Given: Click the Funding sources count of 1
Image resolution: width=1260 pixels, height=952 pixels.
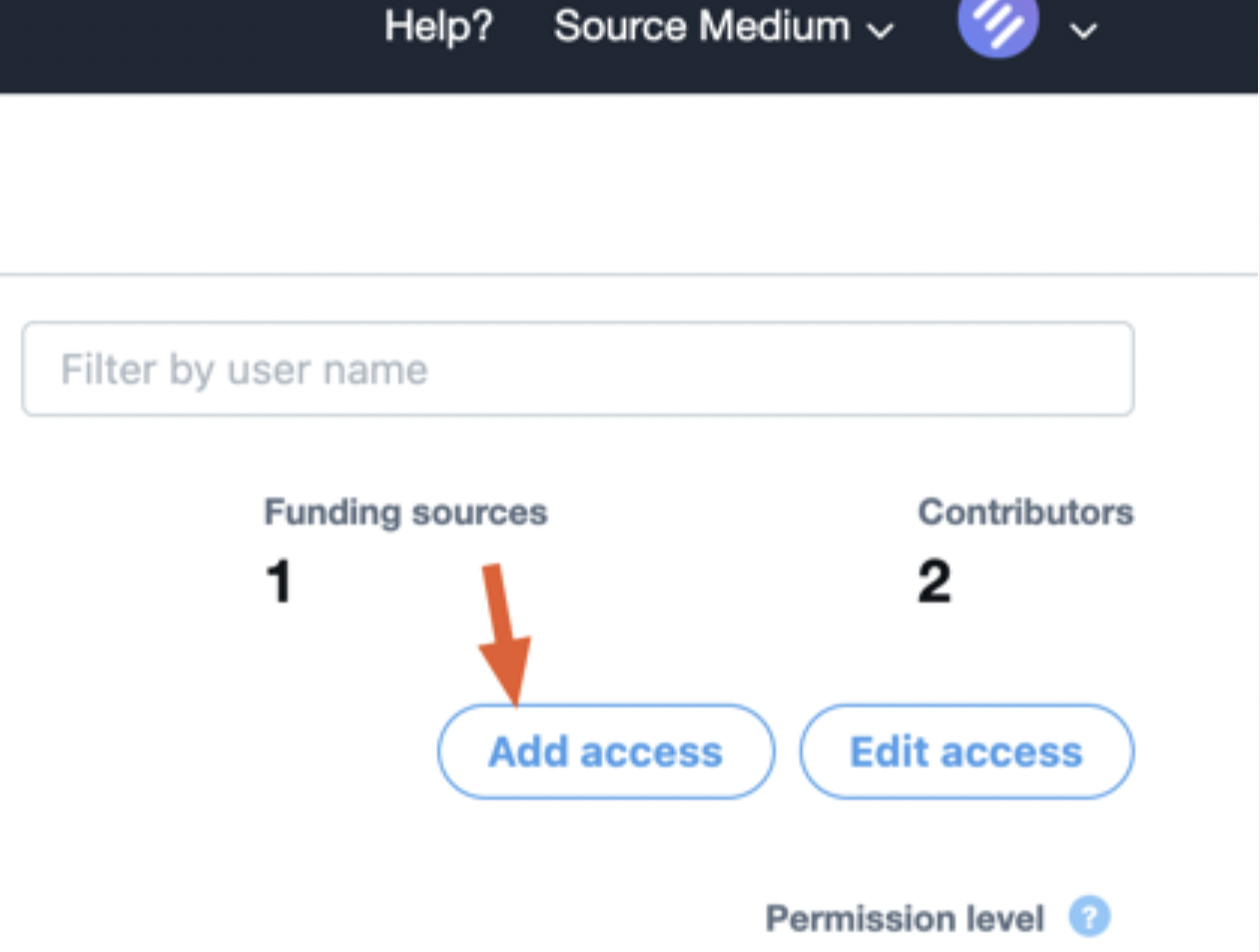Looking at the screenshot, I should click(279, 581).
